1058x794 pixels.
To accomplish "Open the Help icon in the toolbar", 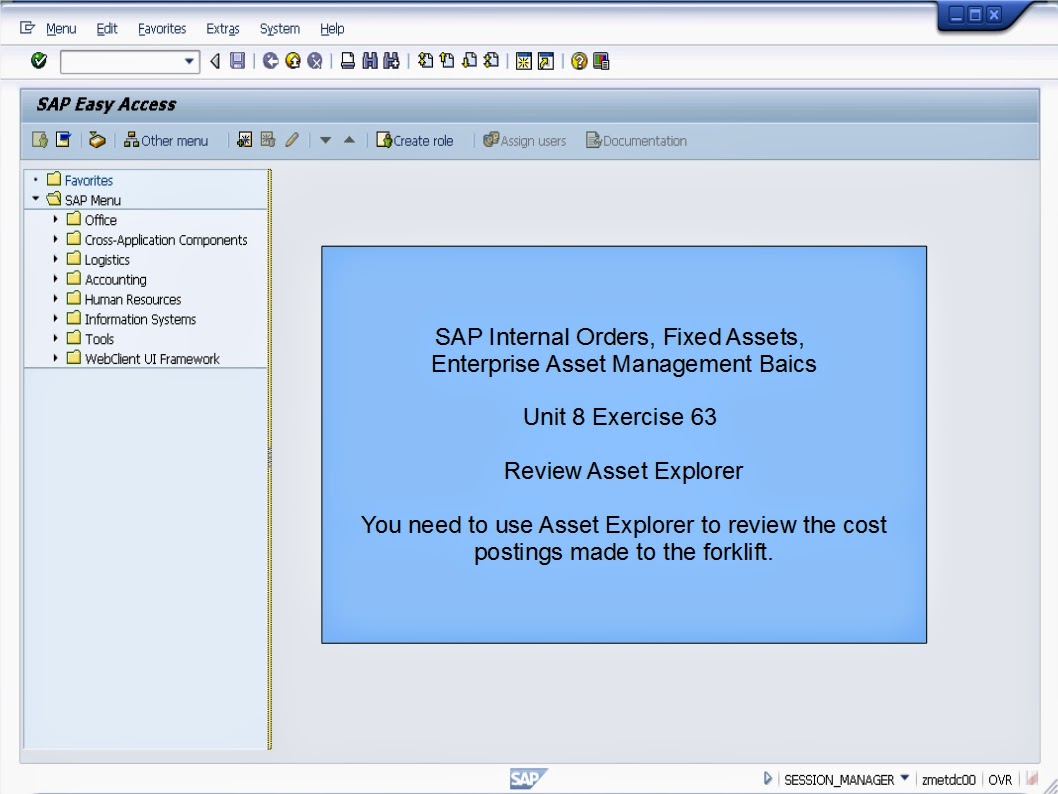I will pyautogui.click(x=579, y=61).
